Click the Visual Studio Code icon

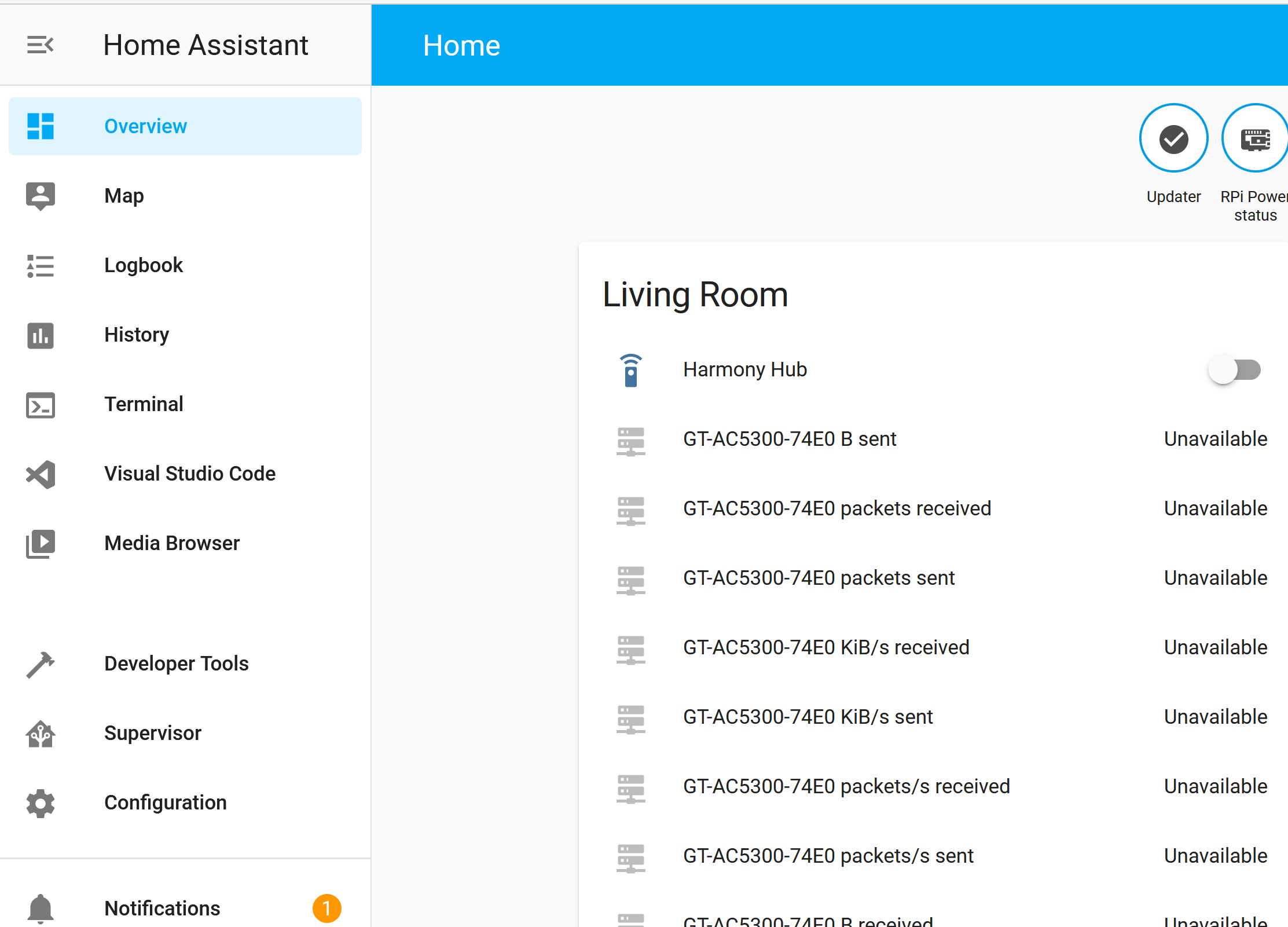41,474
